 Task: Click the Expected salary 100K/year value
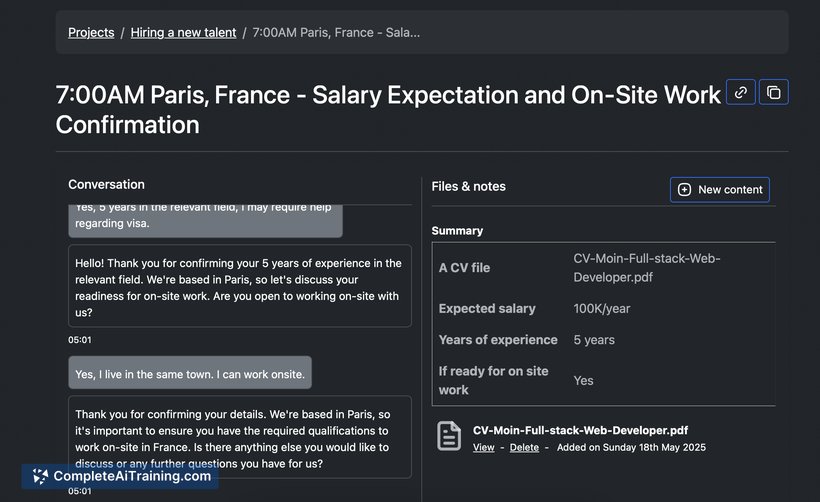pyautogui.click(x=601, y=309)
